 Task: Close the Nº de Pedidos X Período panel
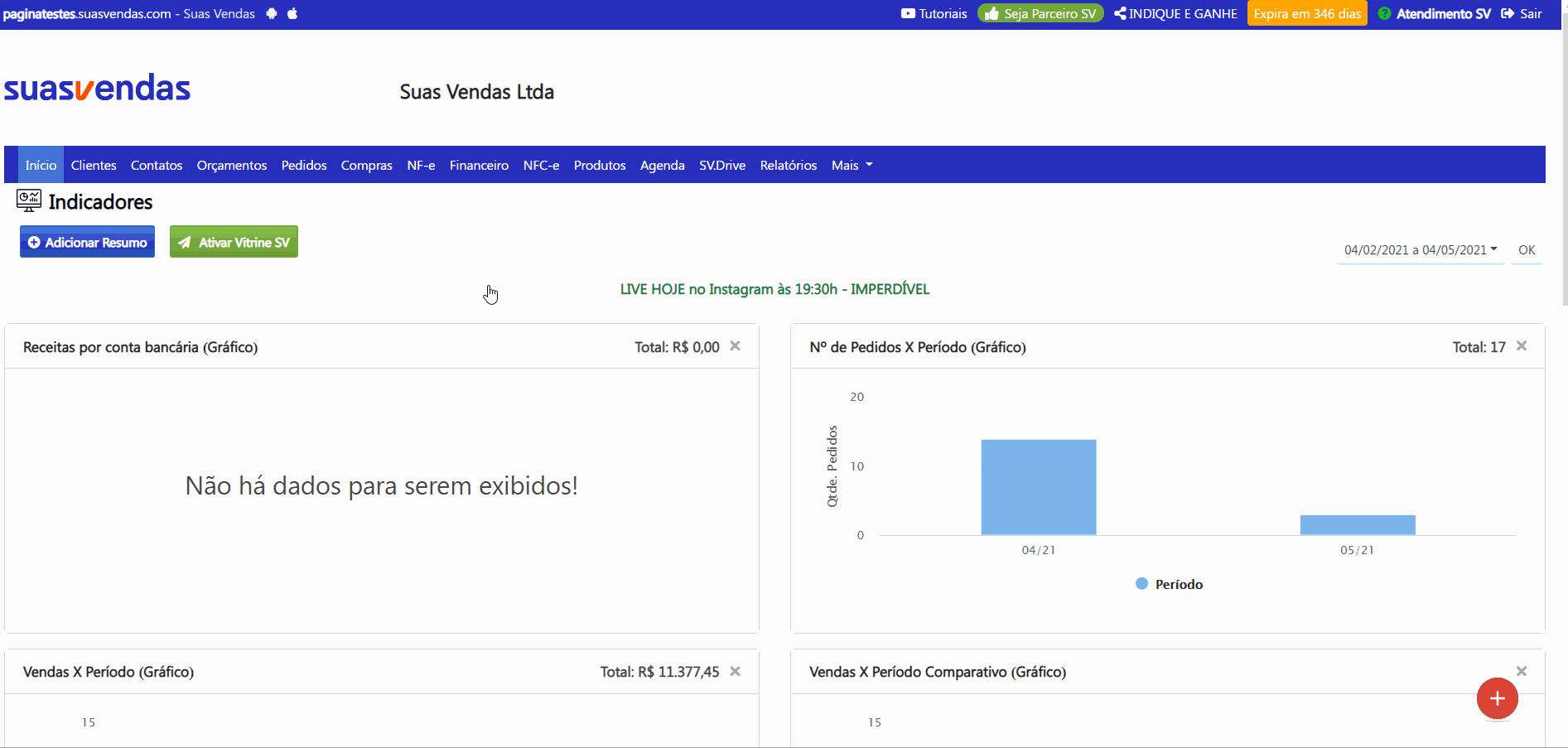coord(1522,346)
